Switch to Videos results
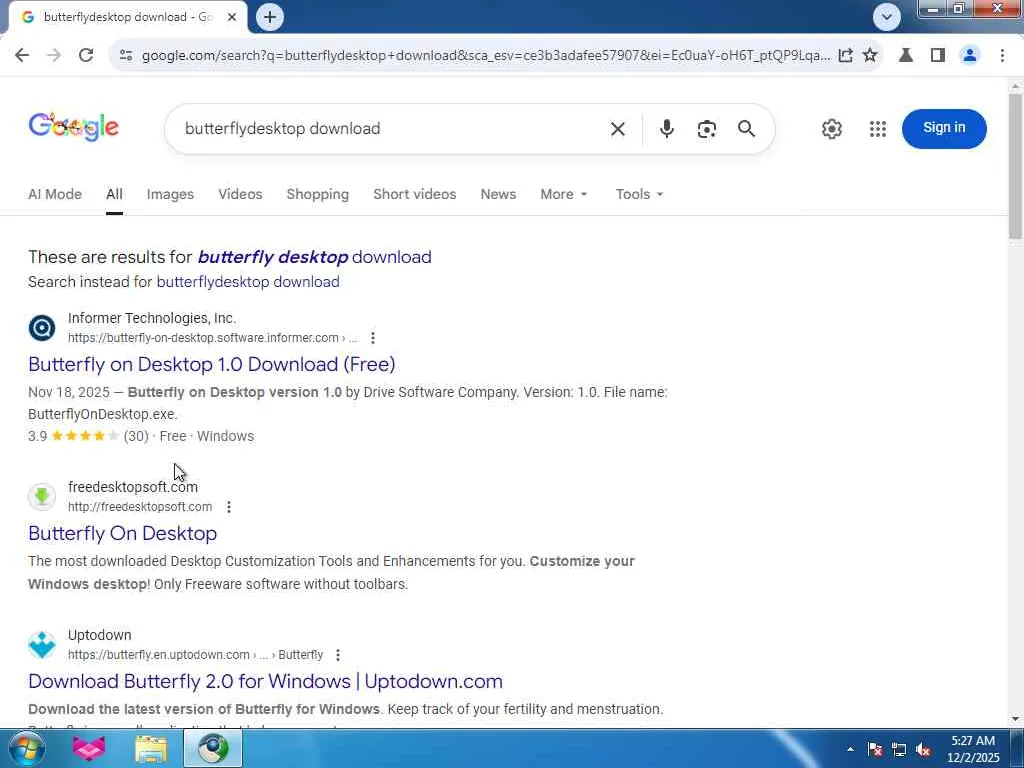1024x768 pixels. tap(240, 194)
